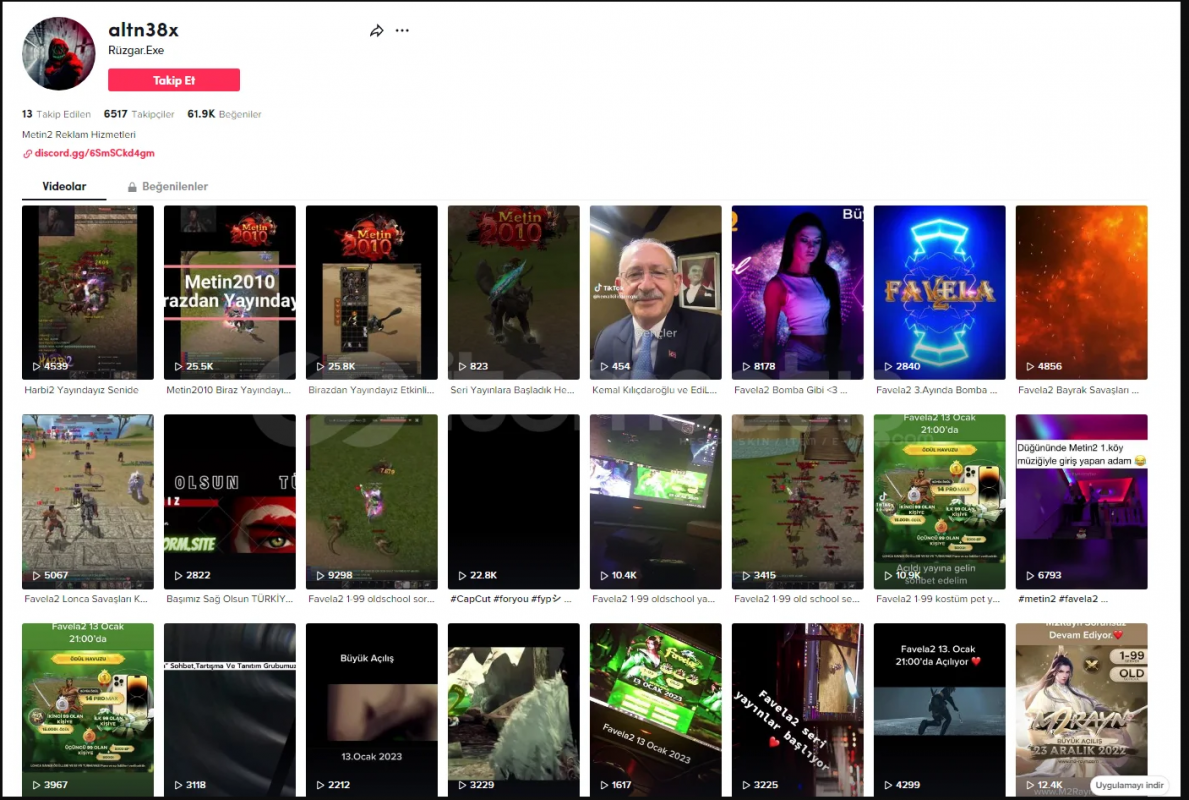The image size is (1189, 800).
Task: Click the caption Favela2 Bomba Gibi <3
Action: [790, 390]
